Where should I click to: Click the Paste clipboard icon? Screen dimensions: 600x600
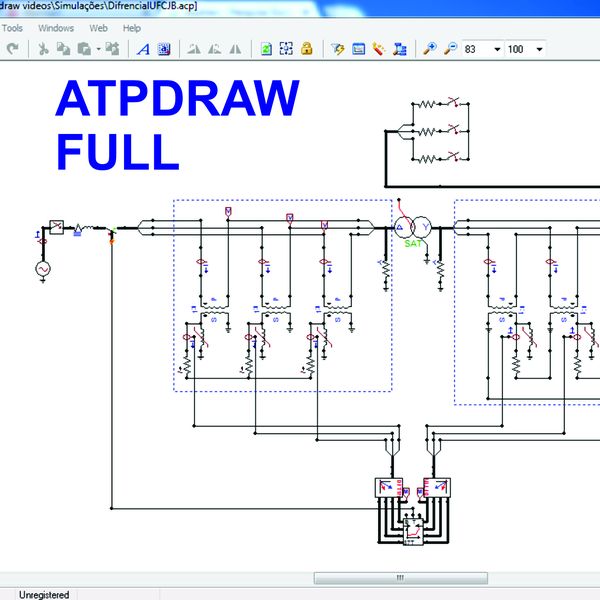coord(84,49)
